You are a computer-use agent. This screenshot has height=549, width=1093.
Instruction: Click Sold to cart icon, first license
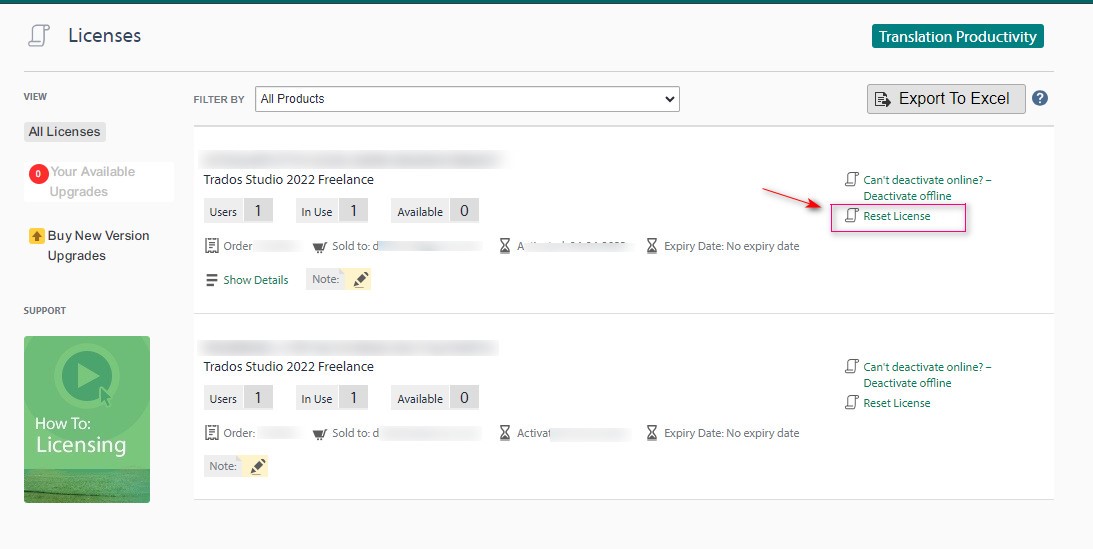[x=319, y=247]
